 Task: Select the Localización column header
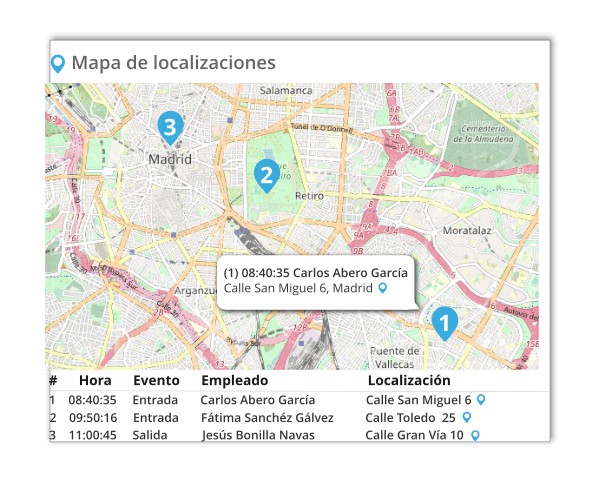click(409, 381)
